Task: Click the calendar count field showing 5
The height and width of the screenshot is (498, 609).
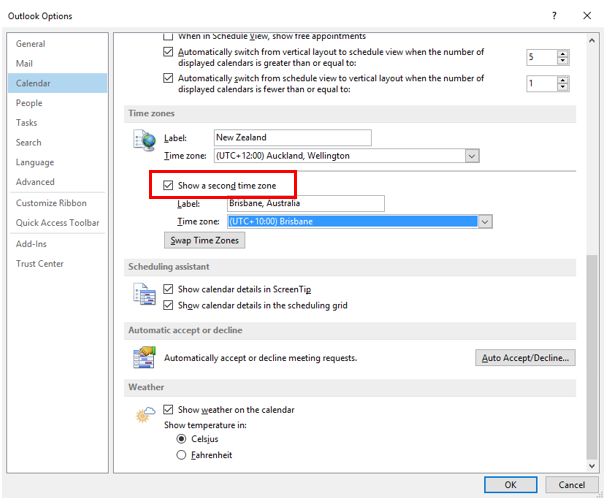Action: (x=542, y=57)
